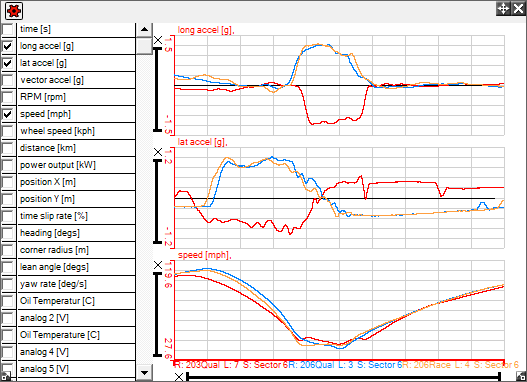Enable the heading [degs] checkbox
Image resolution: width=527 pixels, height=382 pixels.
coord(7,233)
